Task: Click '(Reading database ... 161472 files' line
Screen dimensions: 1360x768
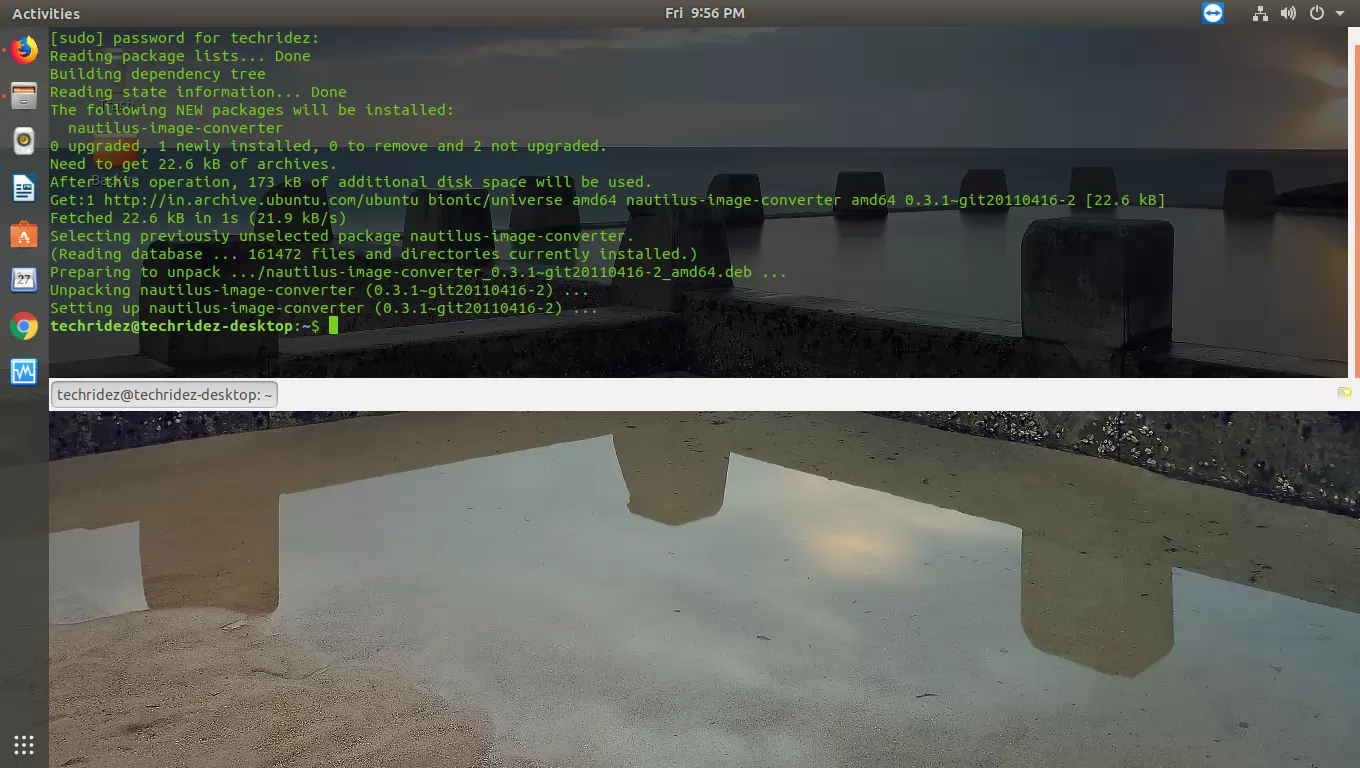Action: 374,254
